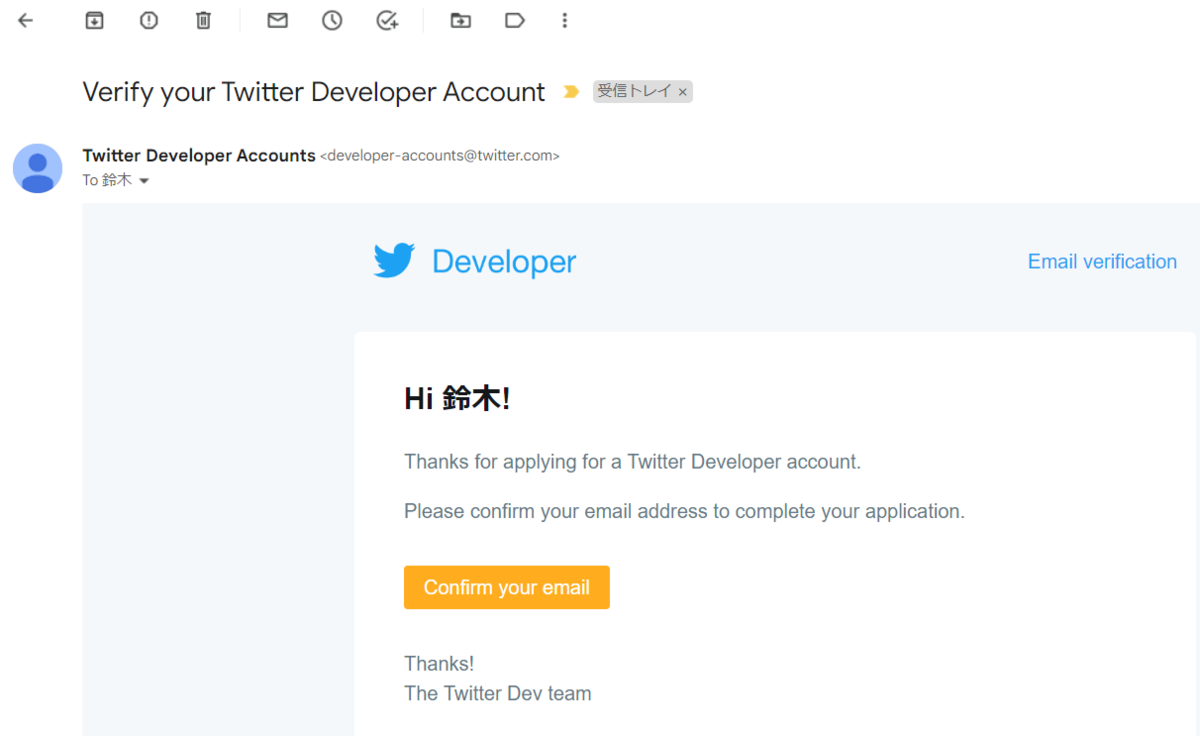Image resolution: width=1200 pixels, height=736 pixels.
Task: Open the Move to folder icon
Action: pyautogui.click(x=461, y=20)
